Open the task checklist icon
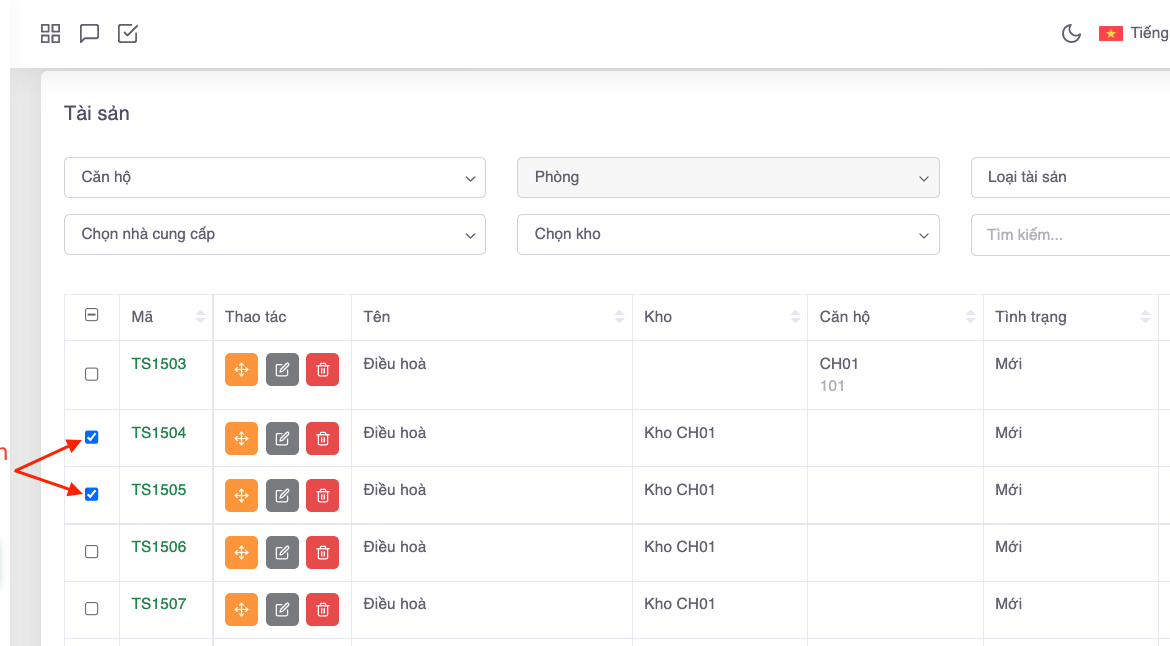Image resolution: width=1170 pixels, height=646 pixels. [128, 34]
